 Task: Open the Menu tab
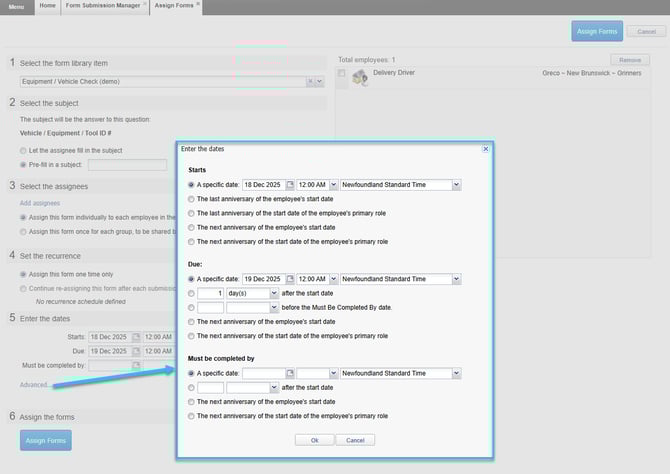(17, 7)
